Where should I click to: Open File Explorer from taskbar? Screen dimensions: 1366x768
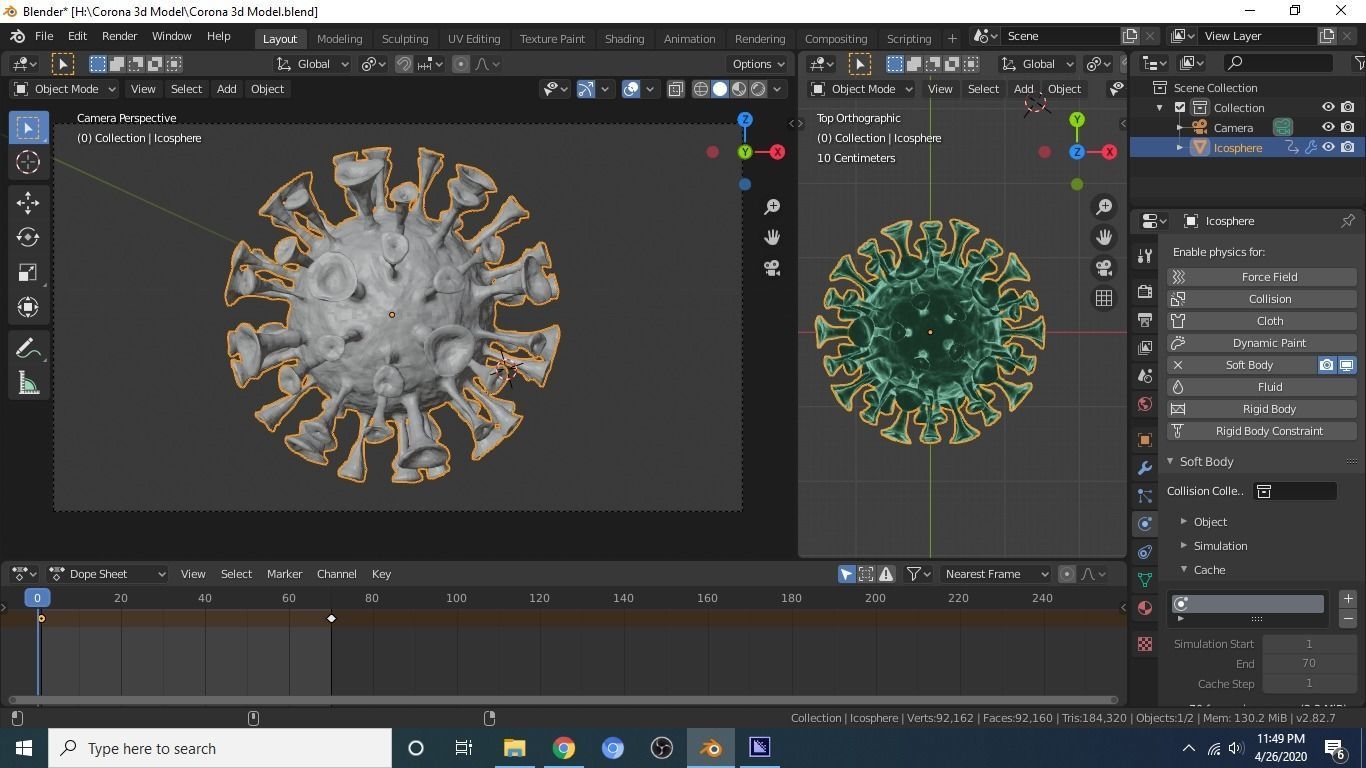point(515,748)
